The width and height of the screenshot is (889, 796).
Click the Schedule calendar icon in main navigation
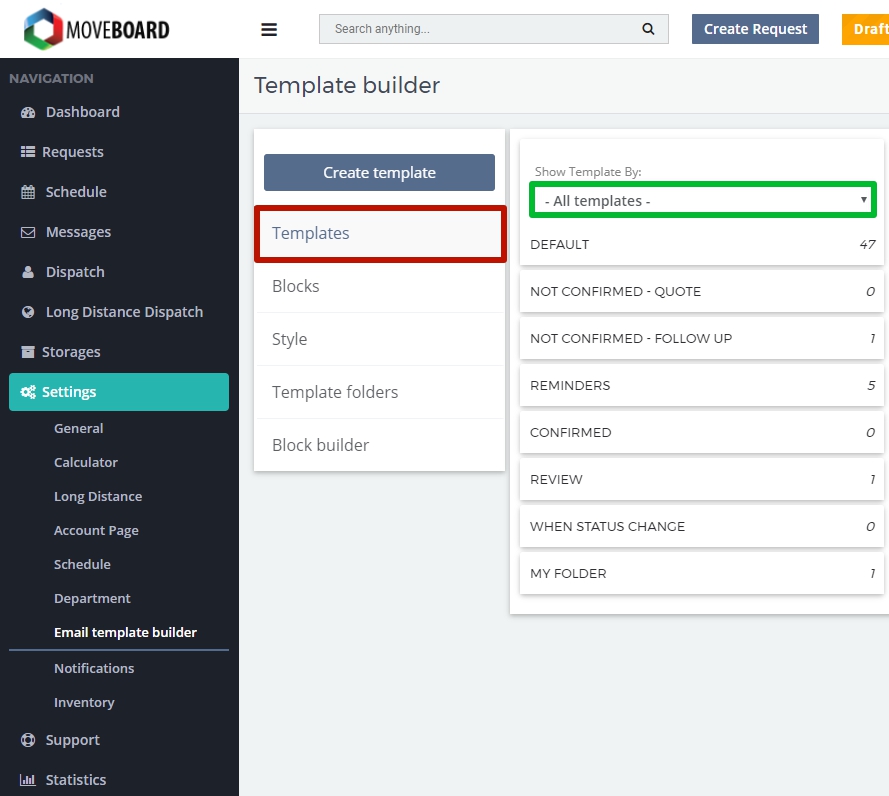tap(28, 192)
